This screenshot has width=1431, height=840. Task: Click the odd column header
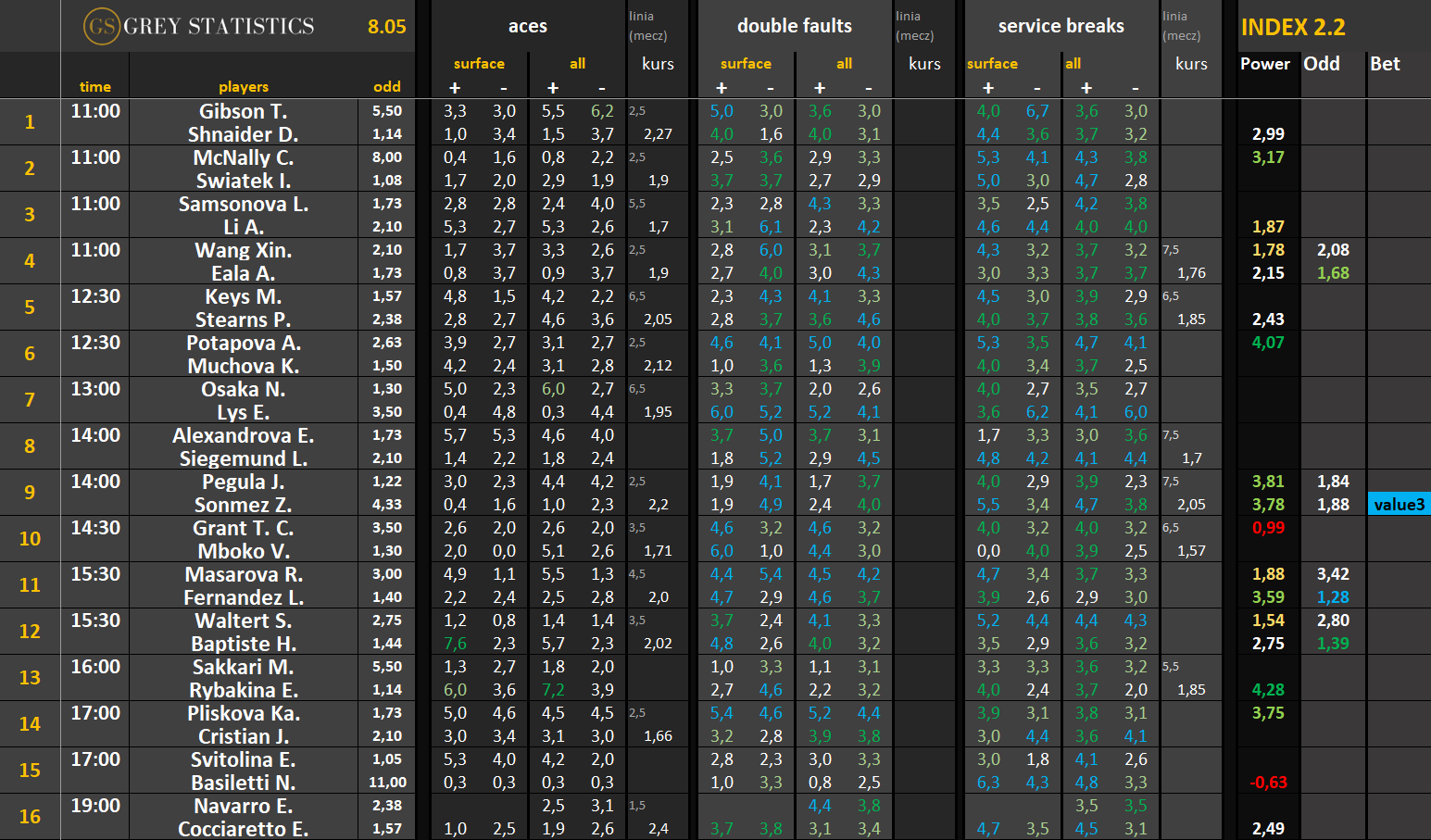point(387,87)
